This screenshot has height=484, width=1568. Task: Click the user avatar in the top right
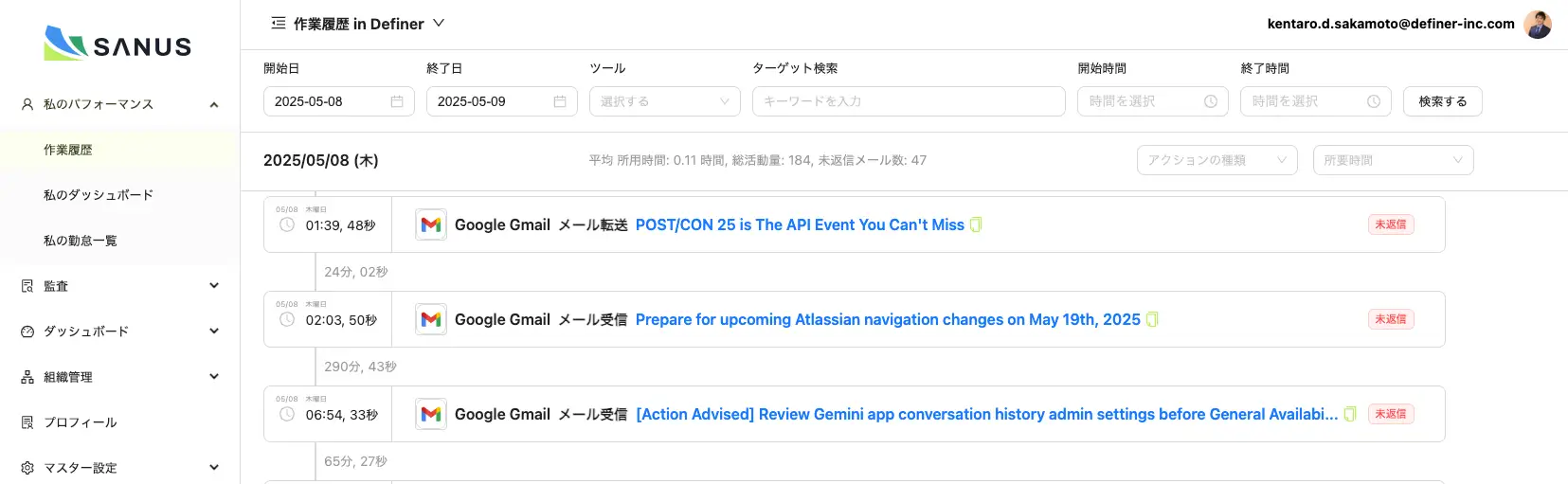1537,24
